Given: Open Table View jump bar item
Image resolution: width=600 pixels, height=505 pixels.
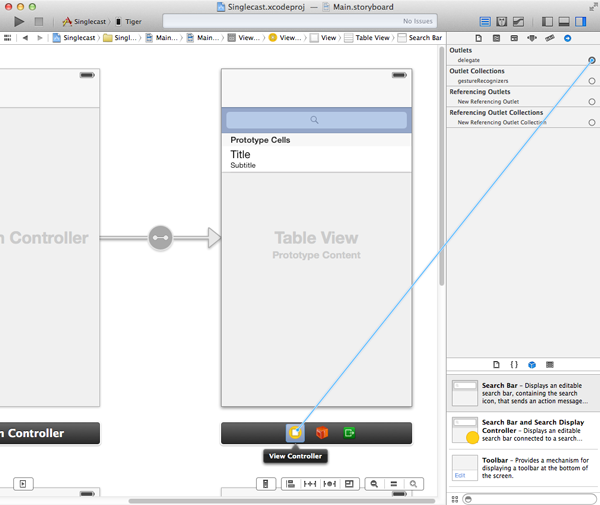Looking at the screenshot, I should point(367,37).
